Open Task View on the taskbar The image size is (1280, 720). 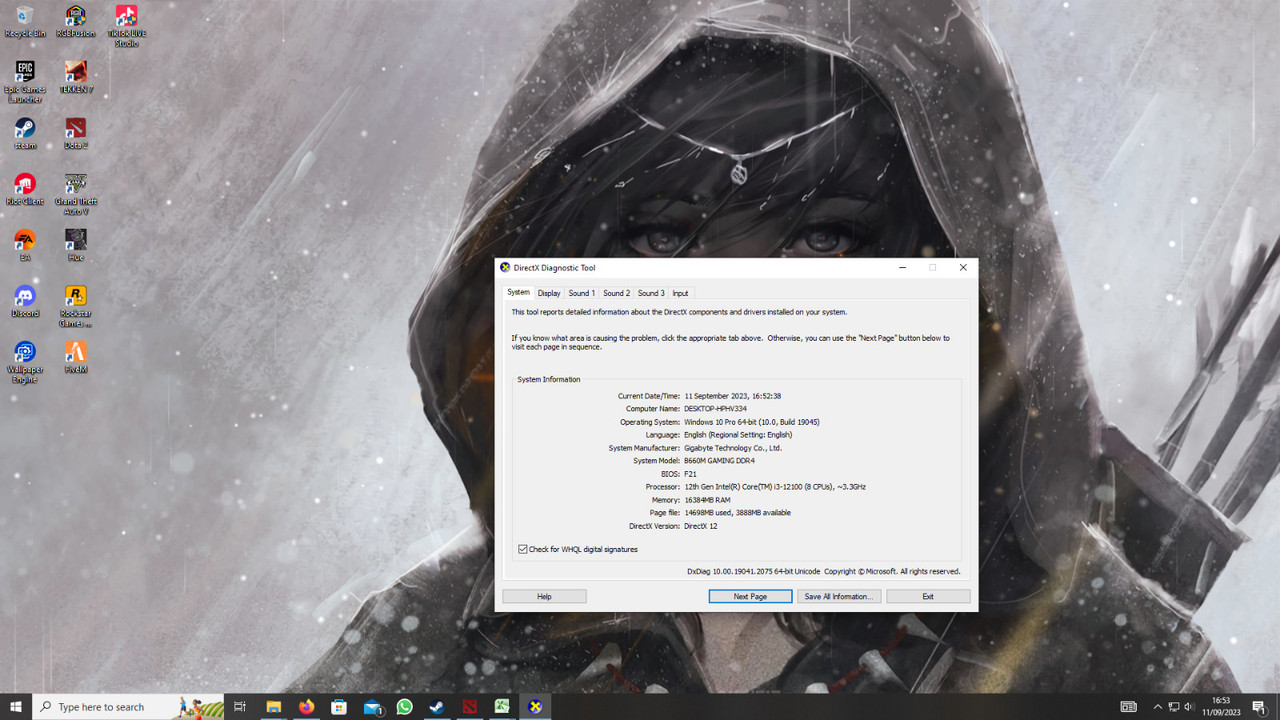coord(240,707)
